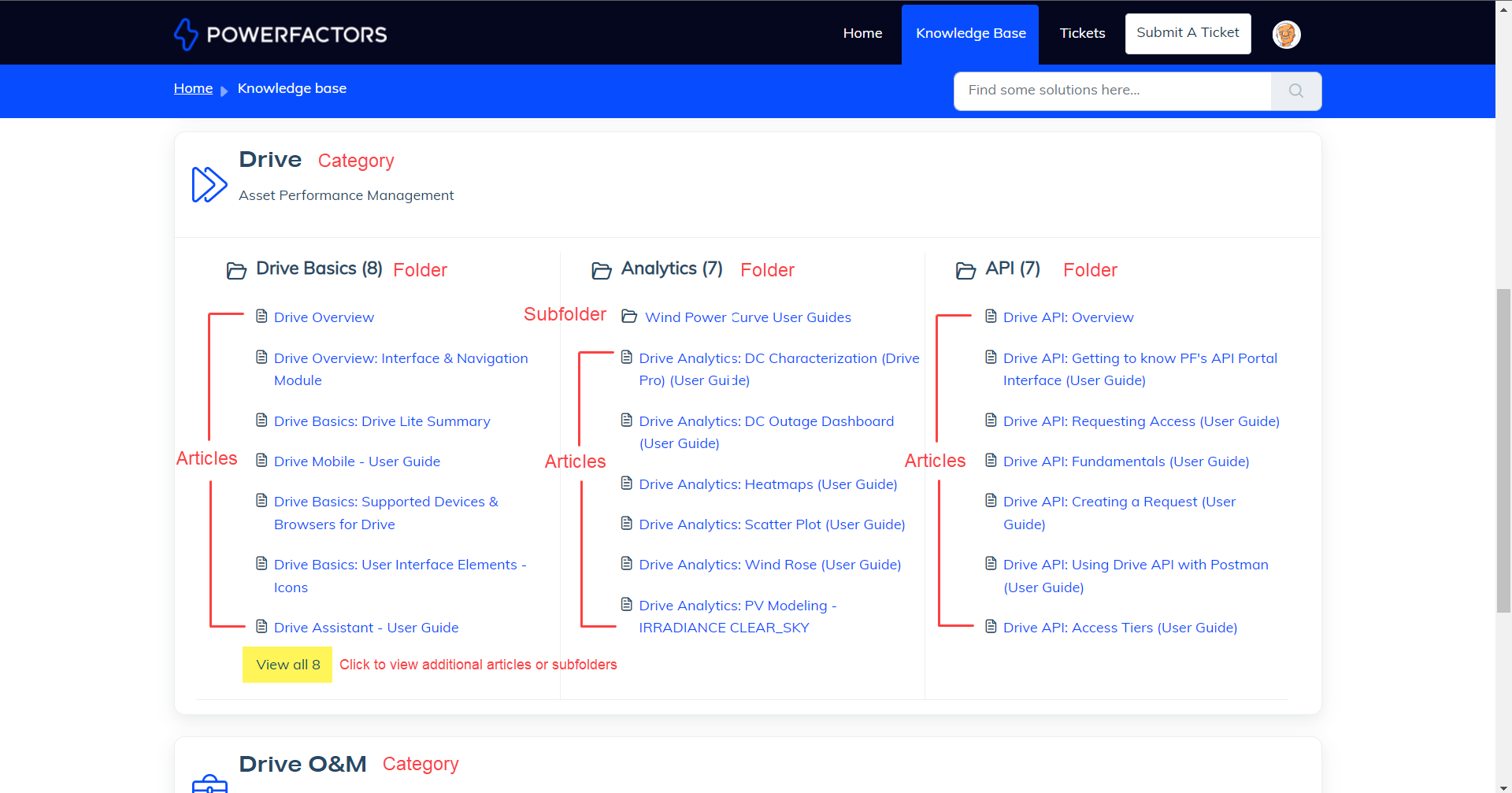Focus the 'Find some solutions here' search field
Screen dimensions: 1512x793
coord(1112,91)
